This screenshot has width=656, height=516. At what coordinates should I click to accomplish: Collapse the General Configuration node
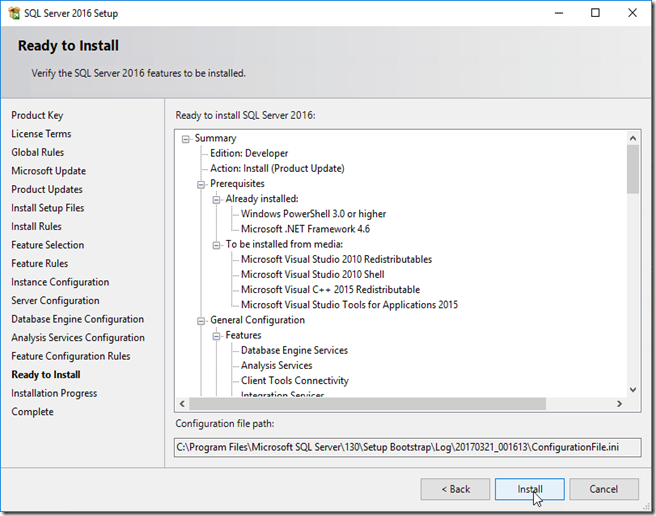tap(201, 321)
